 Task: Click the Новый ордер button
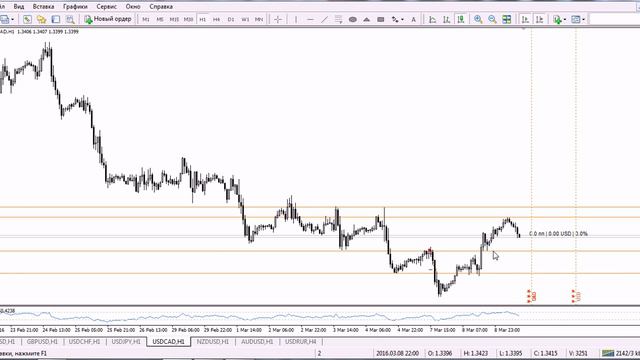pos(108,19)
